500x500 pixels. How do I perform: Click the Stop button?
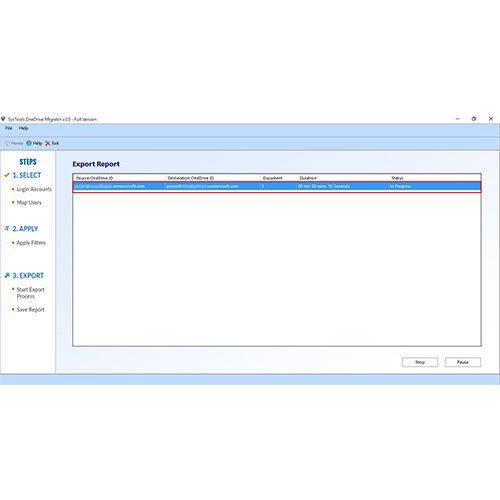click(420, 362)
